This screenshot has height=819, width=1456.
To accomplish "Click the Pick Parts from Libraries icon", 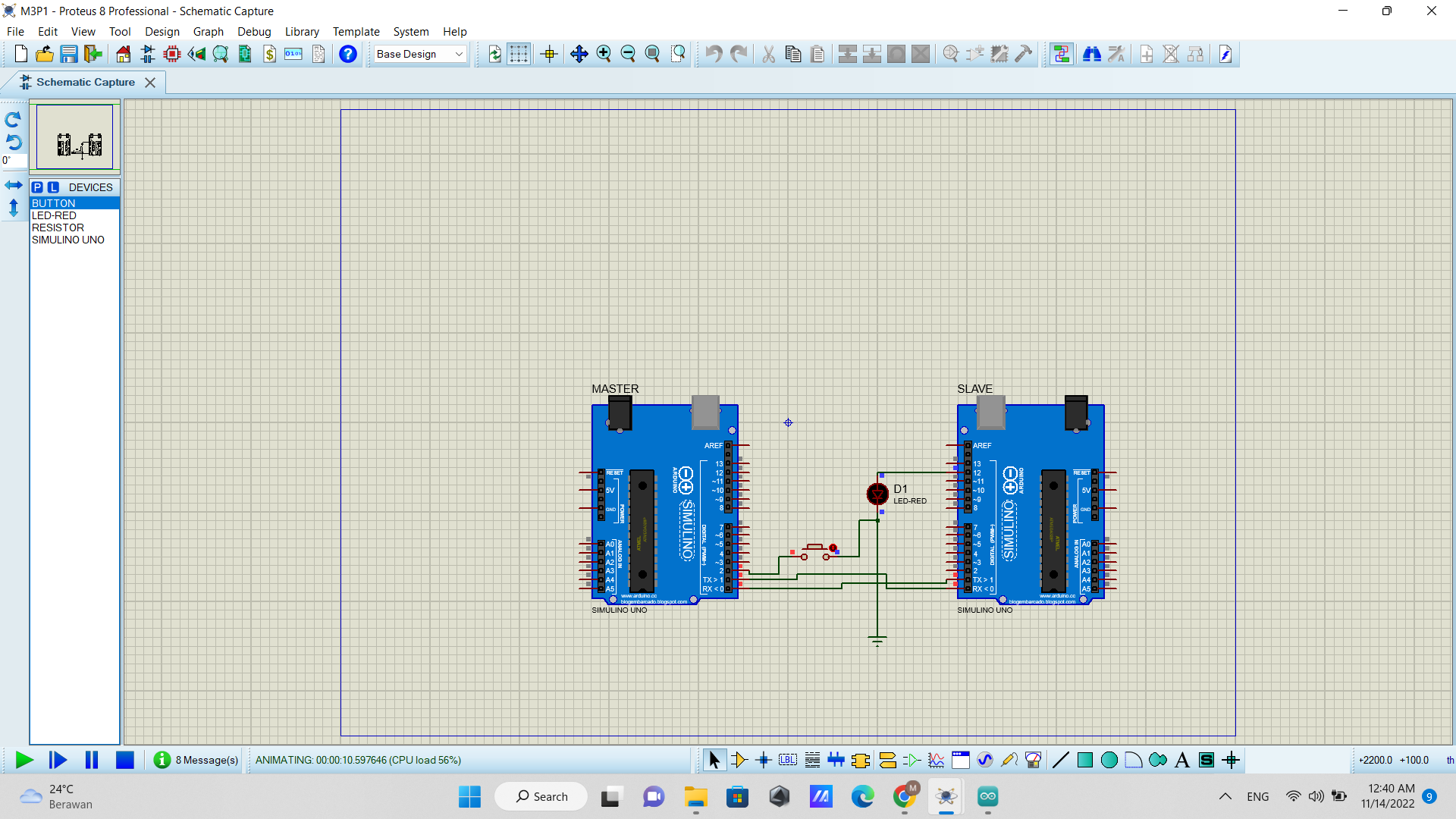I will (x=951, y=54).
